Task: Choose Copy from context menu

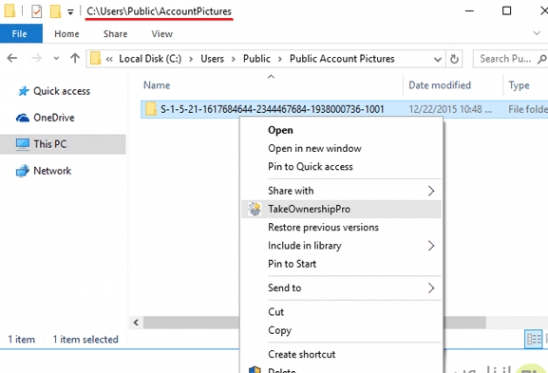Action: 280,330
